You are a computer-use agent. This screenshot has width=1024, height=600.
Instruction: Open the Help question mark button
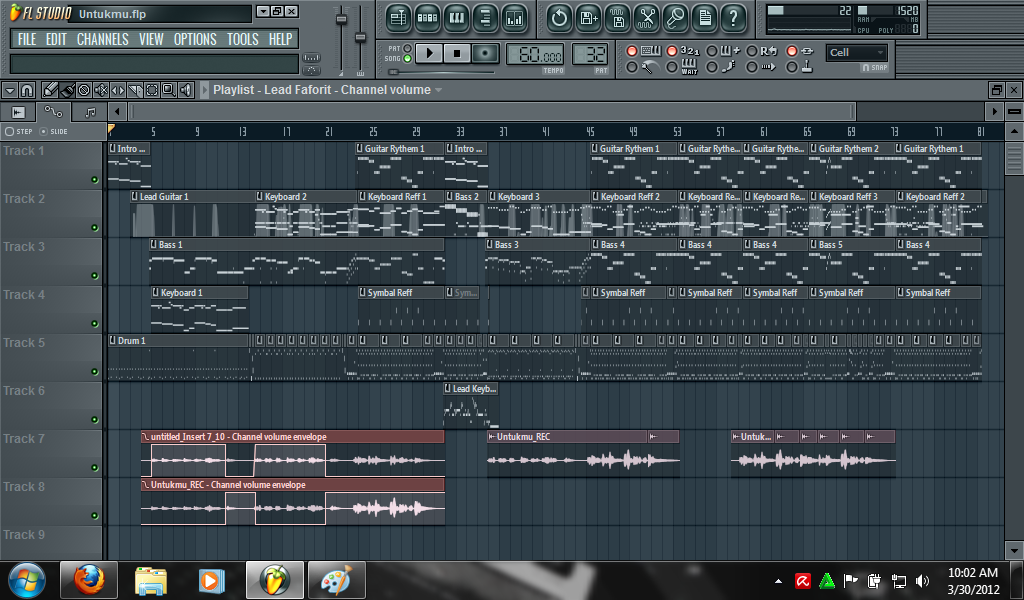[x=733, y=18]
